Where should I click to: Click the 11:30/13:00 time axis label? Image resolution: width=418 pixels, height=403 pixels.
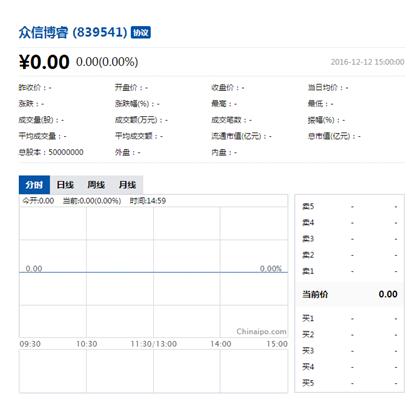(153, 344)
